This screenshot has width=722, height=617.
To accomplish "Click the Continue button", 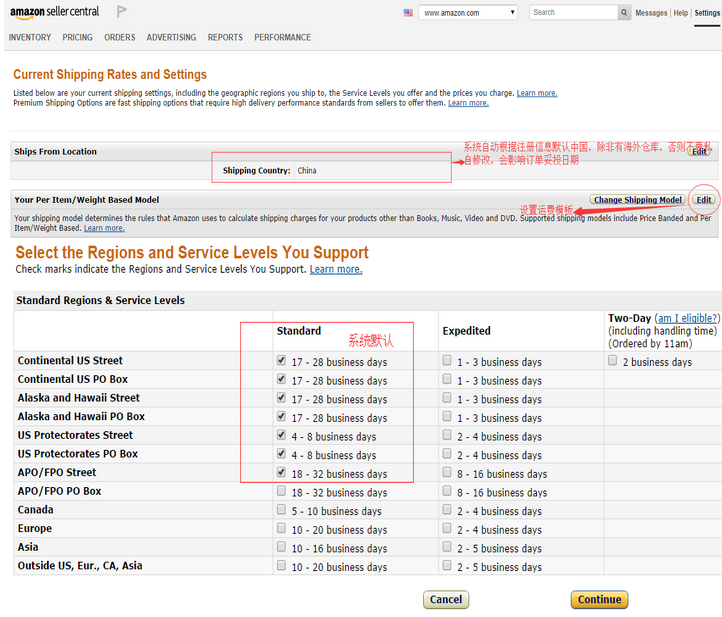I will [x=600, y=600].
